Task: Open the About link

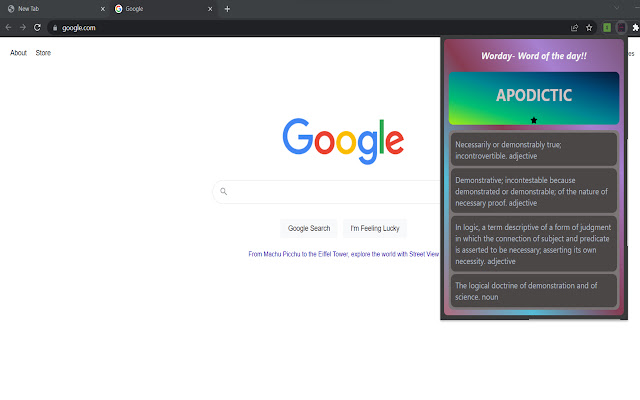Action: pyautogui.click(x=18, y=53)
